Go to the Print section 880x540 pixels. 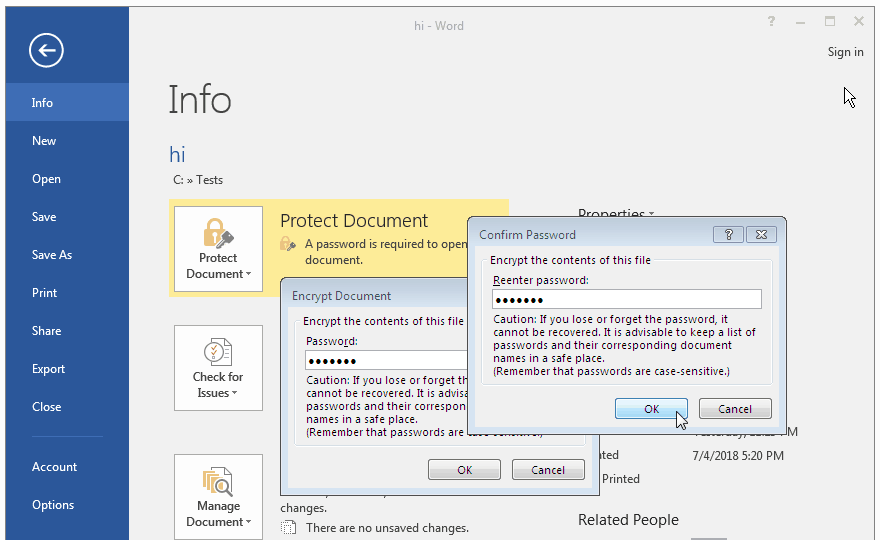coord(44,293)
